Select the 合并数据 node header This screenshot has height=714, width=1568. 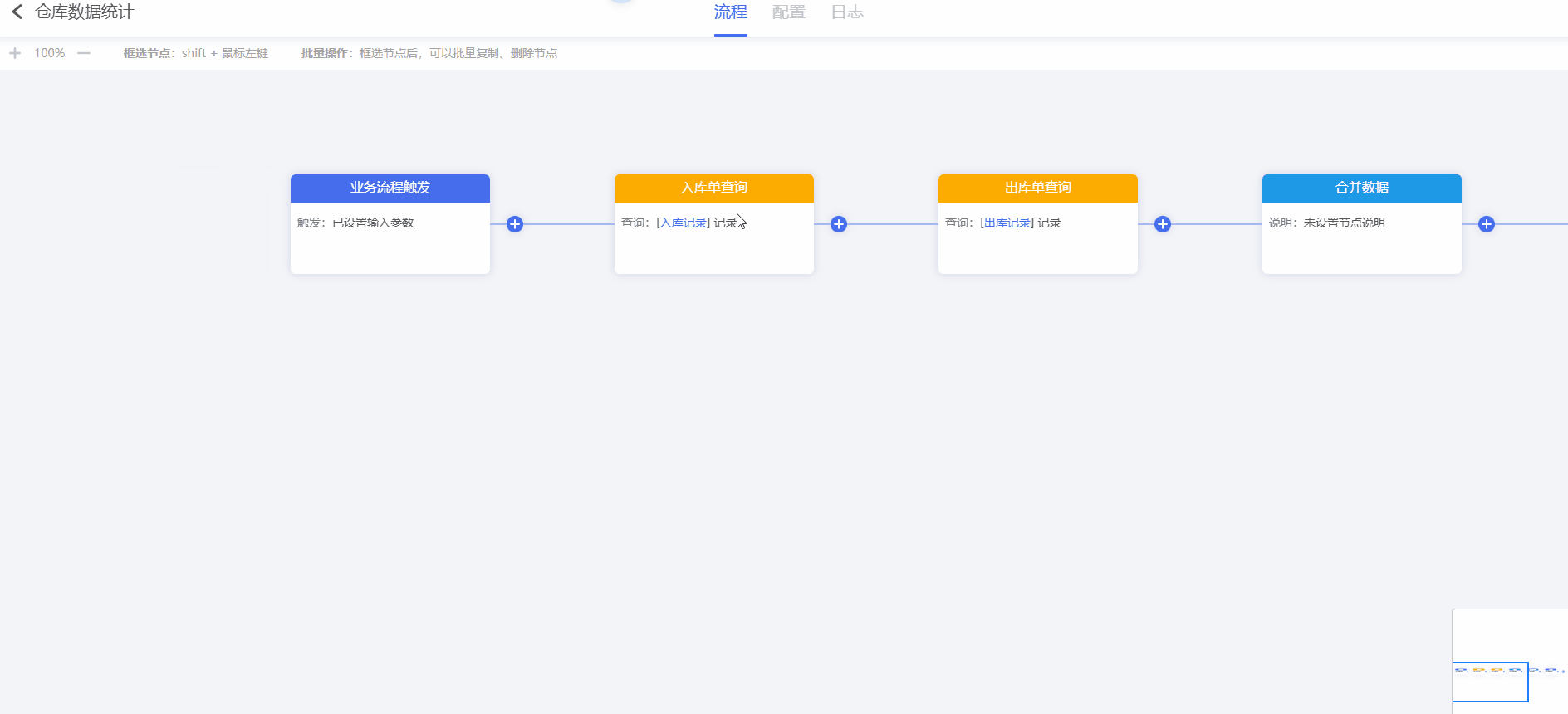coord(1362,188)
